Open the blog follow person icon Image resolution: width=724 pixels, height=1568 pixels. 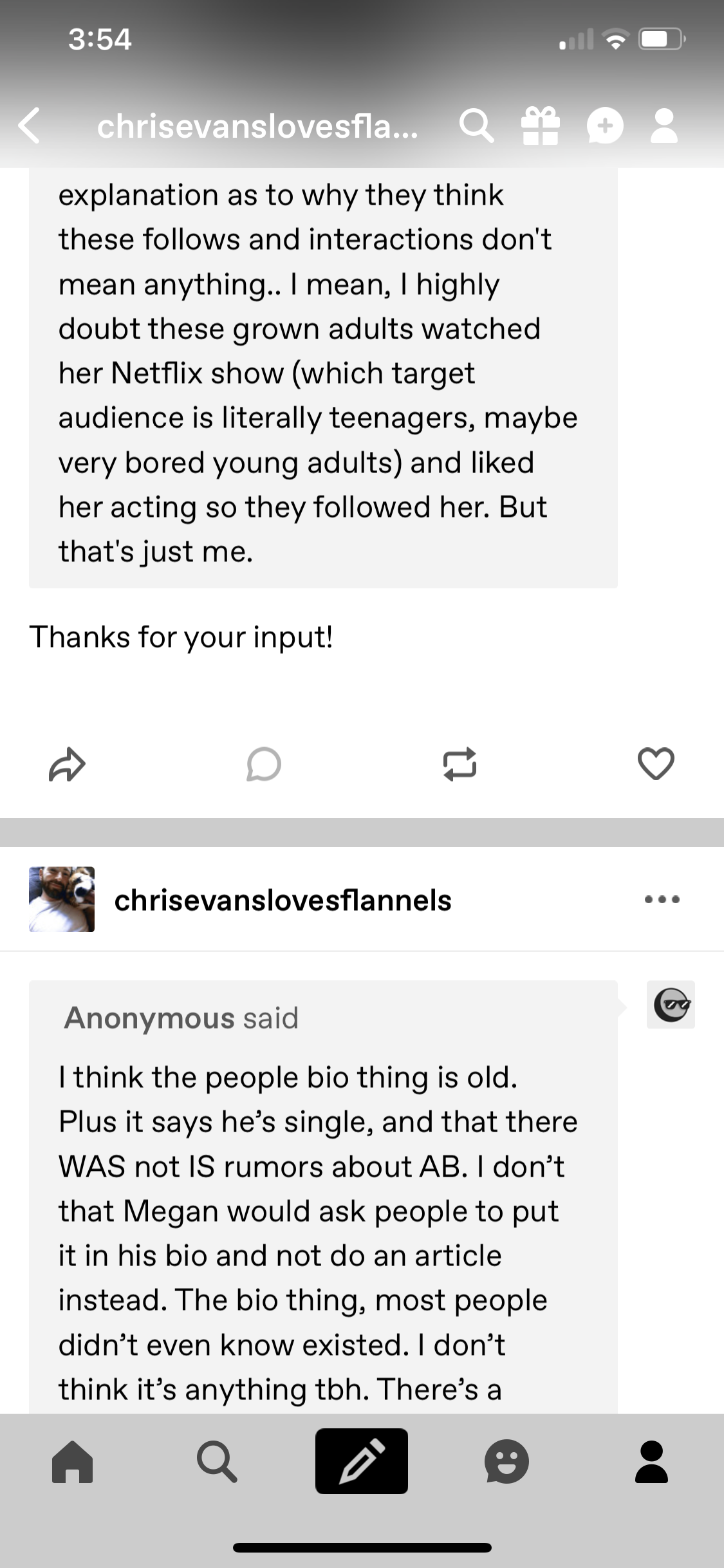(x=664, y=126)
